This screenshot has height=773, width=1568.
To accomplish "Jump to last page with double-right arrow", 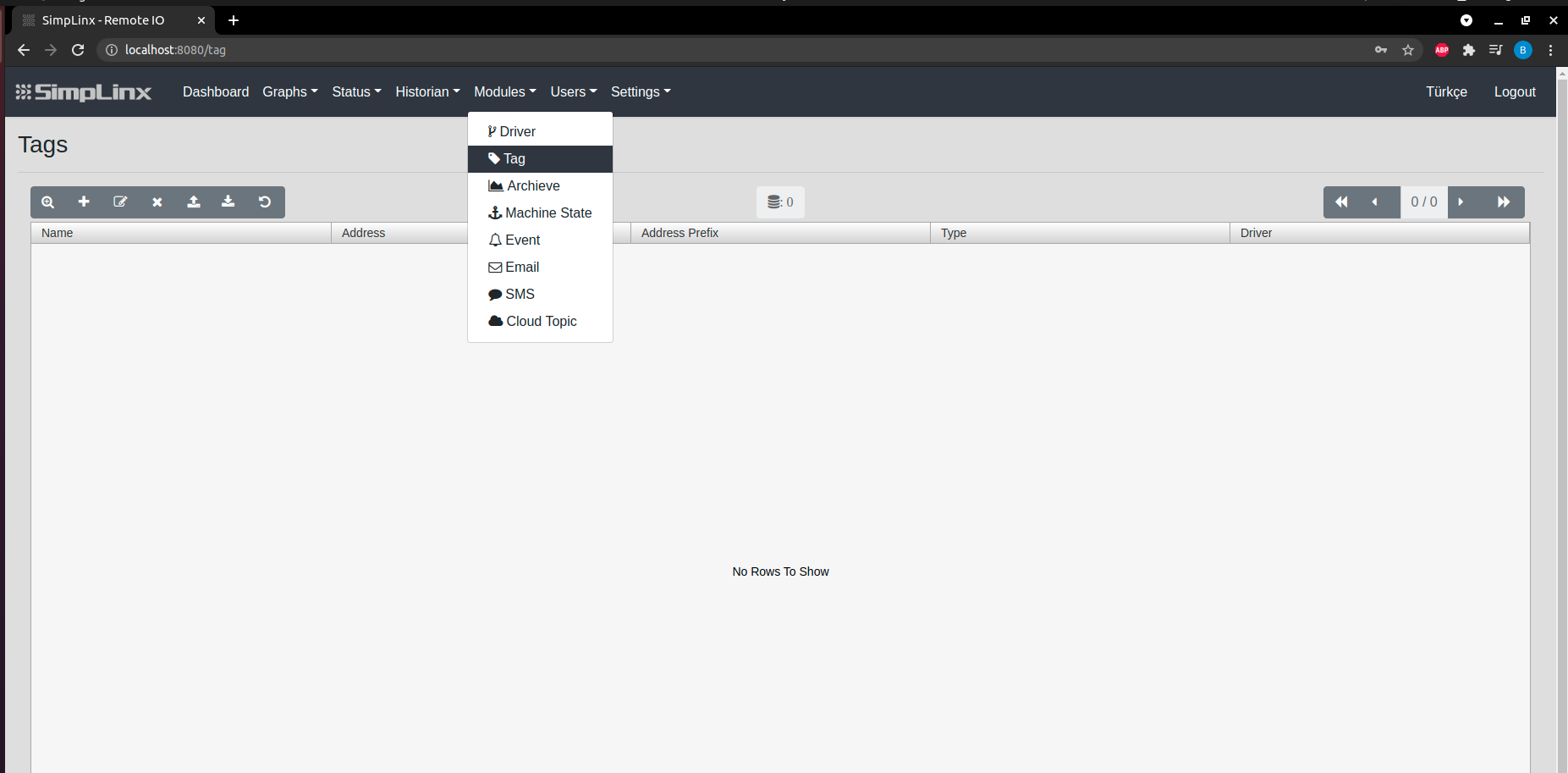I will coord(1504,202).
